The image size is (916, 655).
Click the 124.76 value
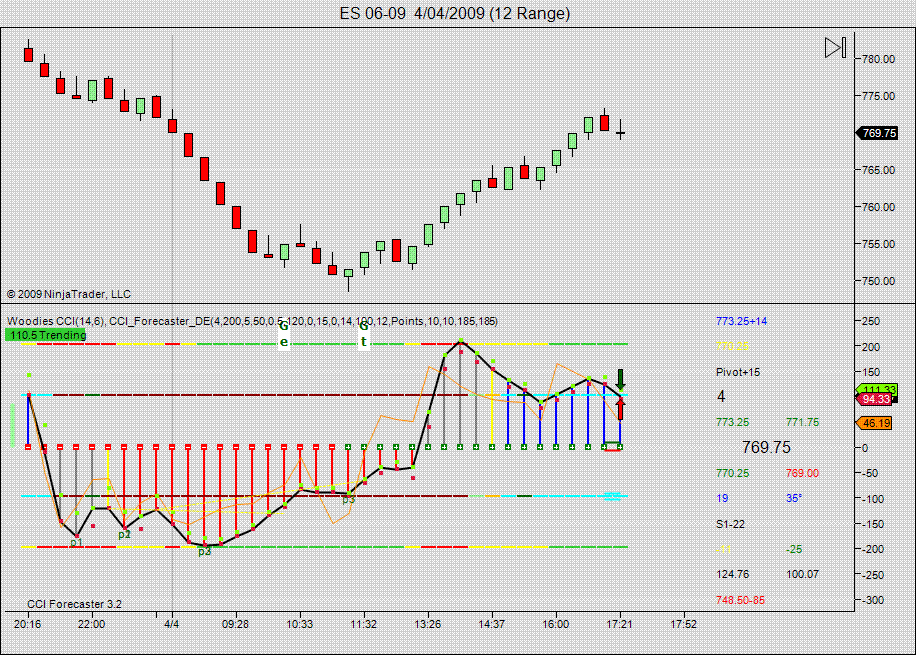click(732, 574)
